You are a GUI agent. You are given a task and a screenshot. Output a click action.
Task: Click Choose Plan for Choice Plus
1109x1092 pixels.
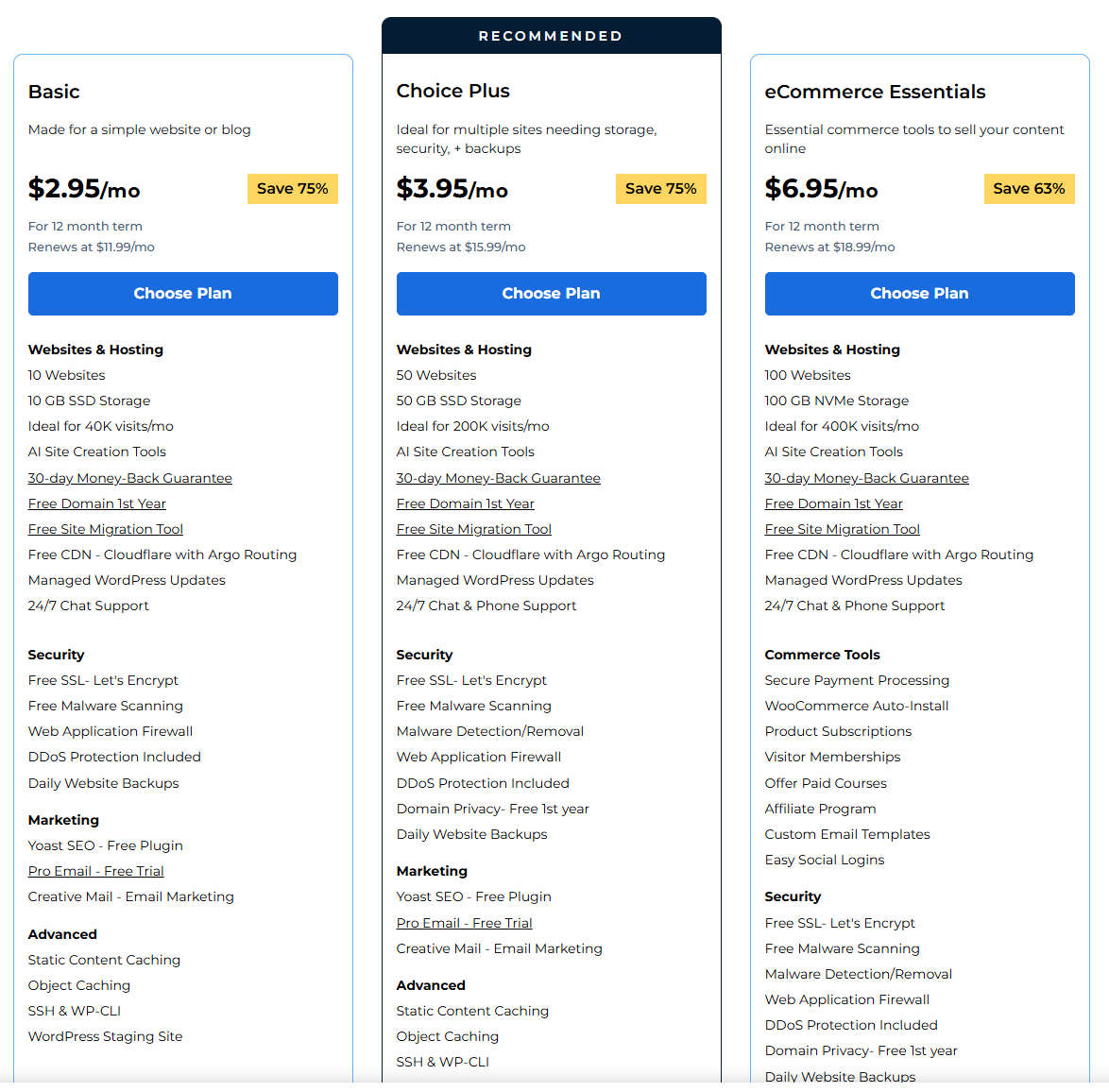point(551,294)
